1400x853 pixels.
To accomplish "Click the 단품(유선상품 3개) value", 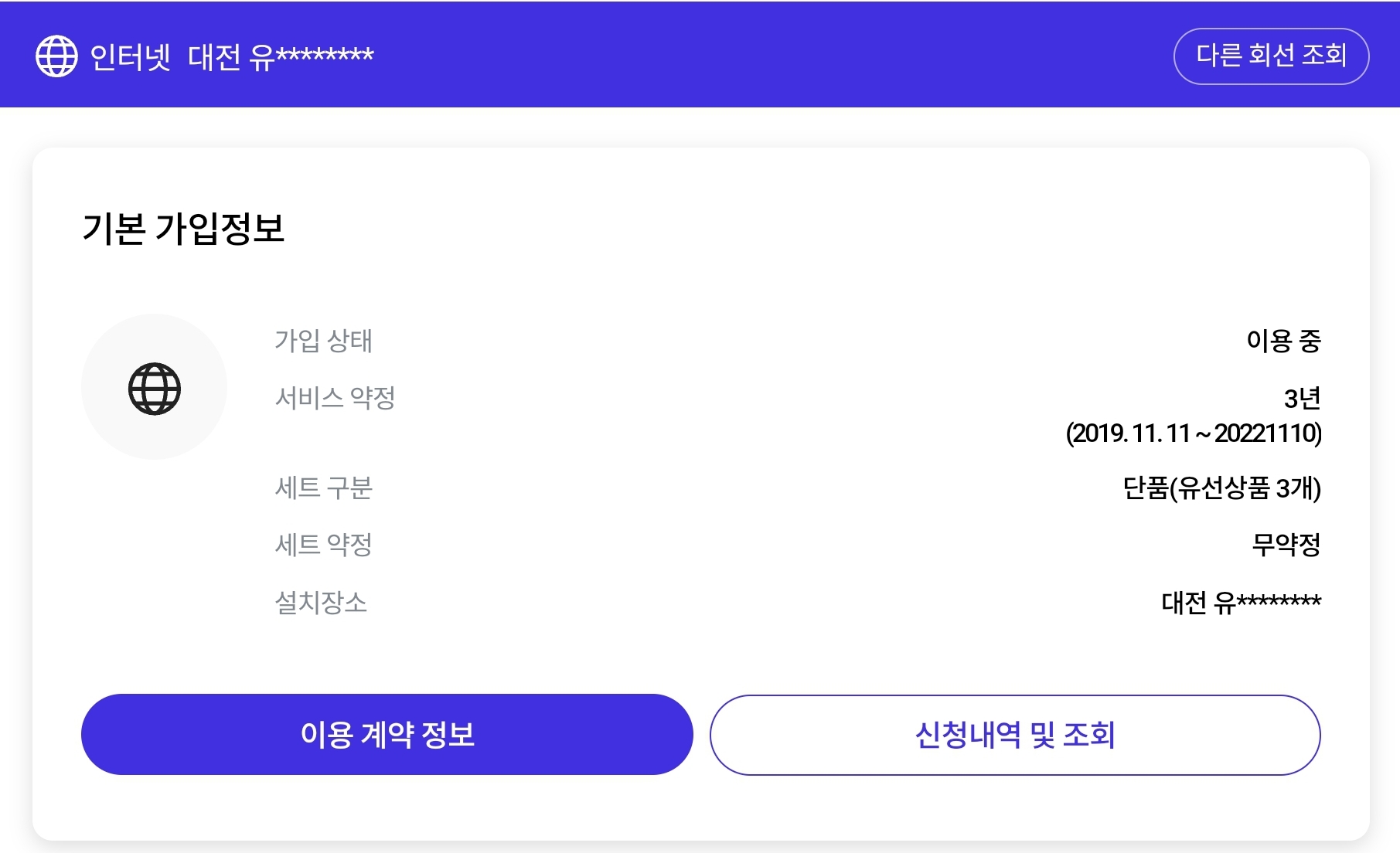I will coord(1221,488).
